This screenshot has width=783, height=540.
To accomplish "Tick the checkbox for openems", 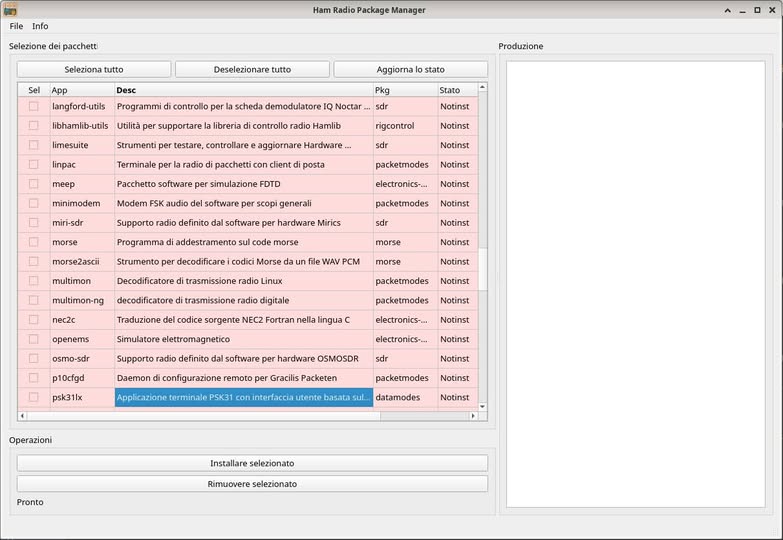I will [33, 339].
